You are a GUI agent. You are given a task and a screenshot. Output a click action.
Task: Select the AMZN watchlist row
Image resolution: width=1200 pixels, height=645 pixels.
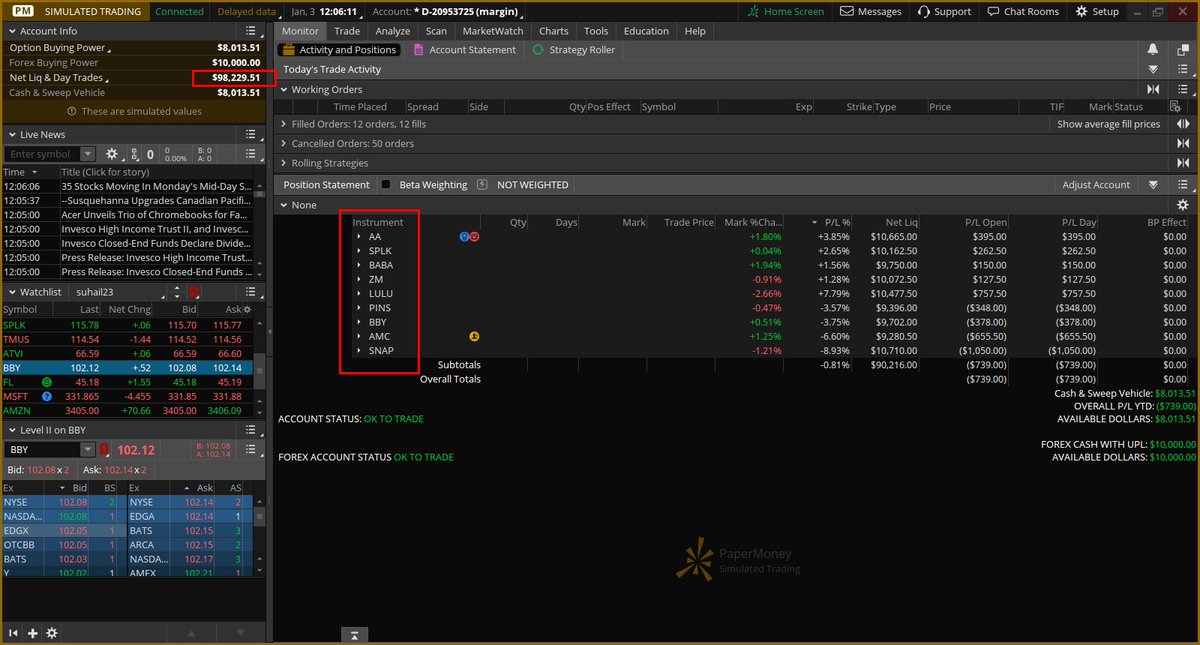click(x=126, y=410)
